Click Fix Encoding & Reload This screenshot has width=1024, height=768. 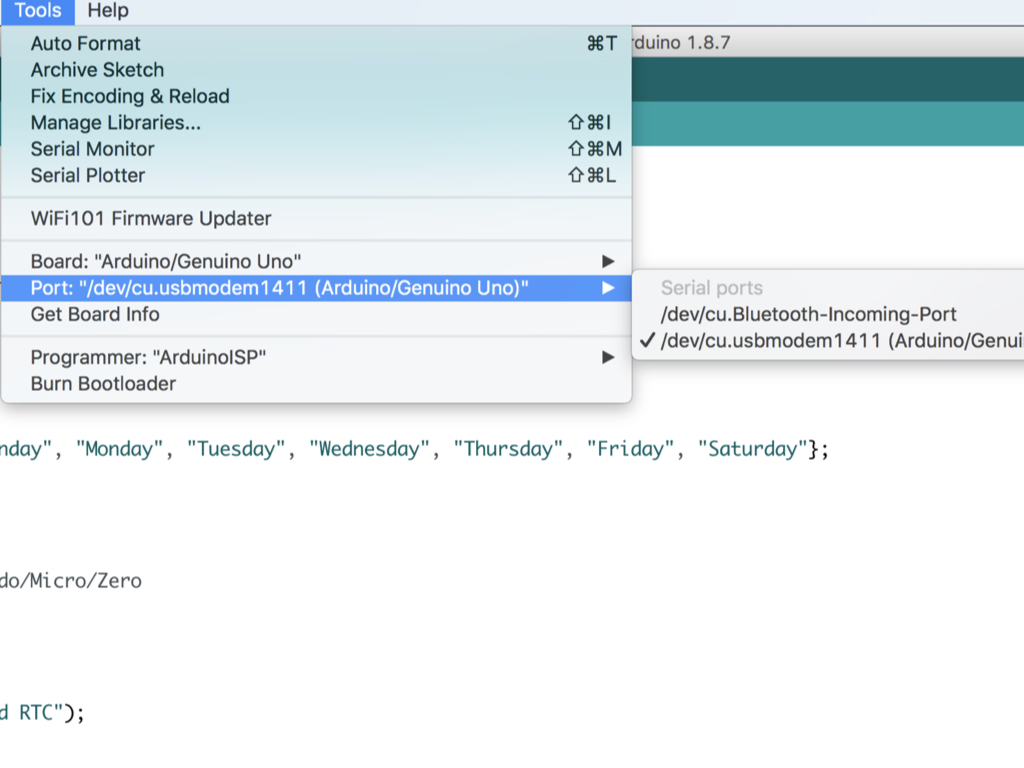pyautogui.click(x=316, y=96)
